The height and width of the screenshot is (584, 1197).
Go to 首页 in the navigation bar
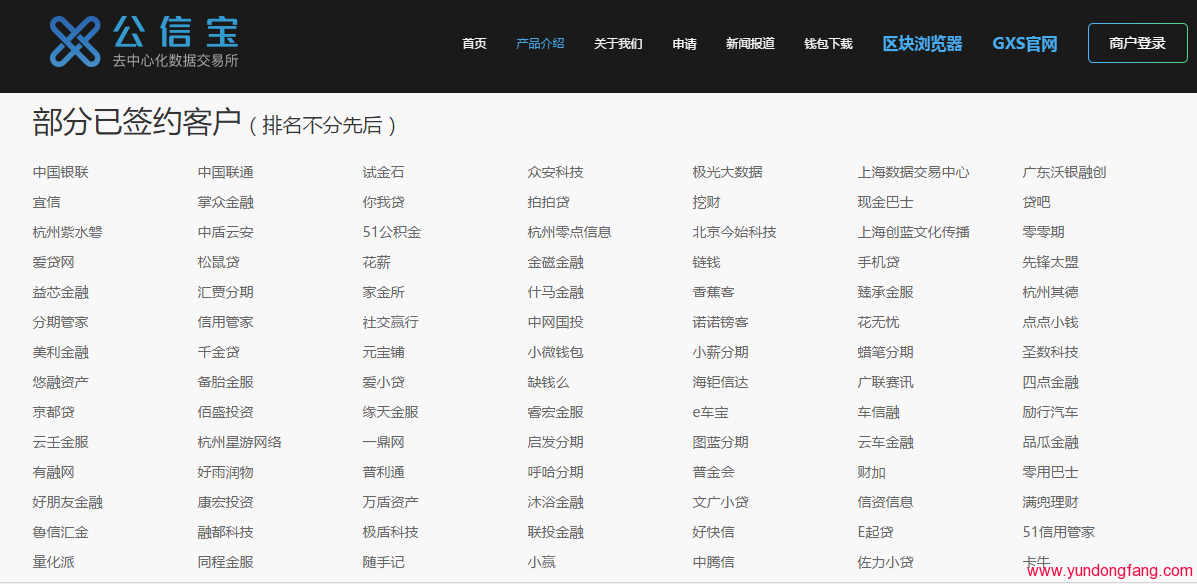click(473, 43)
